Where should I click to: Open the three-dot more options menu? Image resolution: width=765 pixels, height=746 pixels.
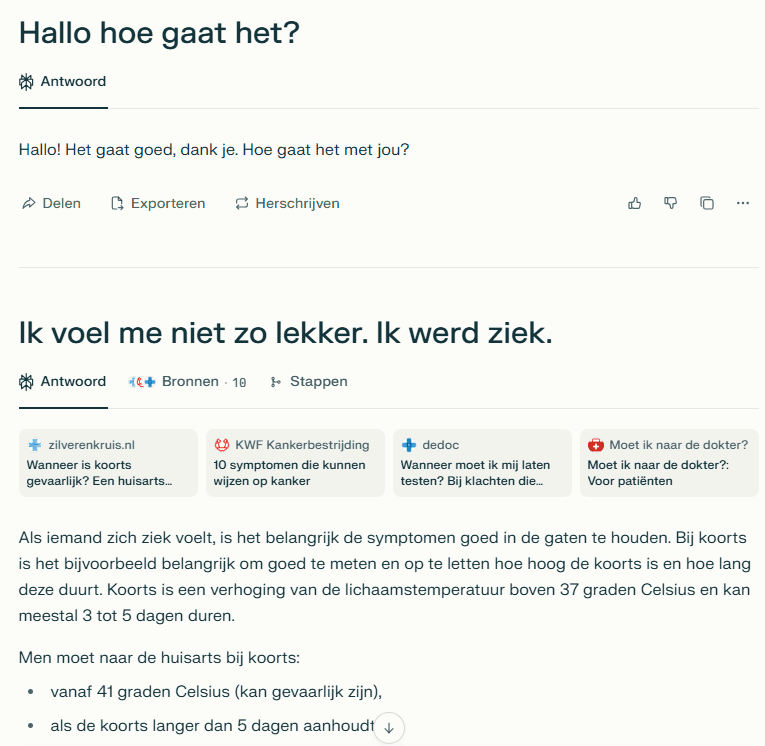point(743,203)
